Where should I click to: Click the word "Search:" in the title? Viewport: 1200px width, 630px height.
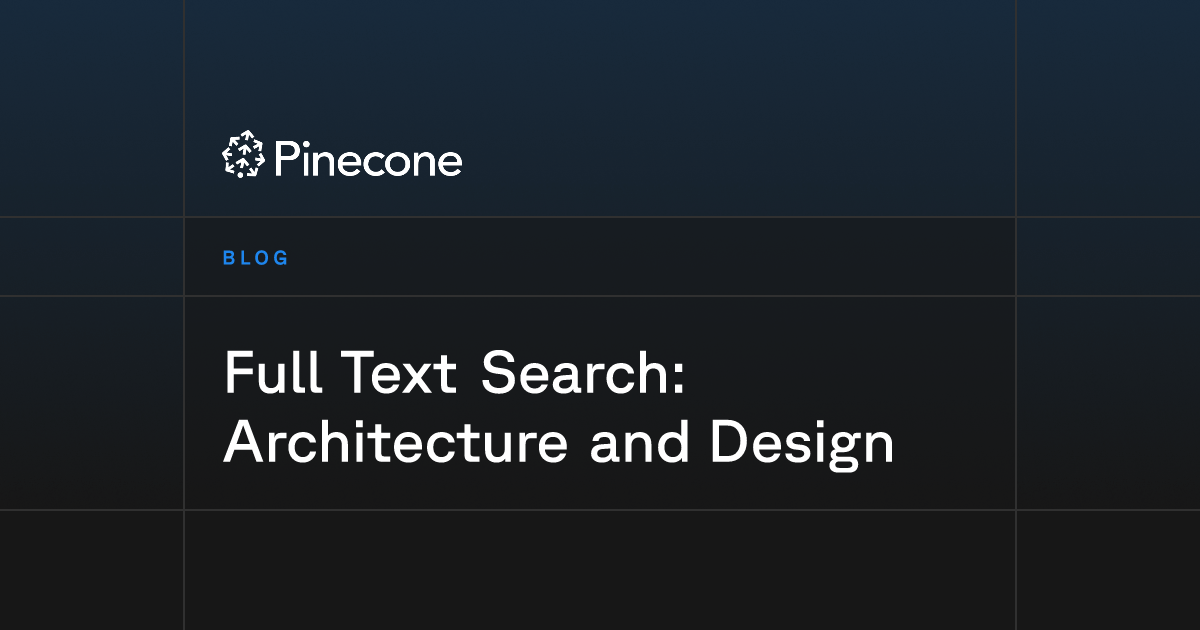click(x=583, y=372)
